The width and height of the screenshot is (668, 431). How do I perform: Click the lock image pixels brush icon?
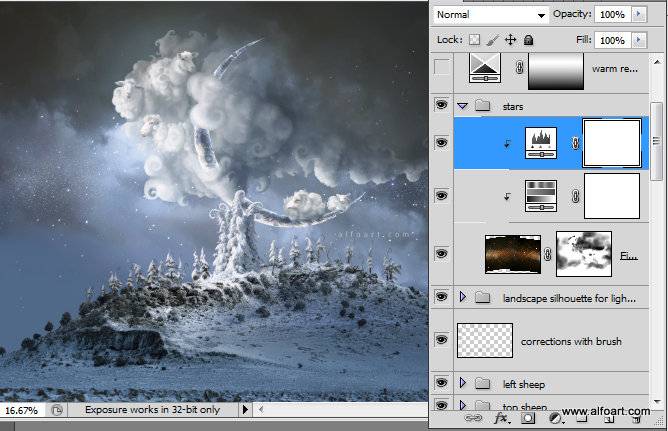492,40
